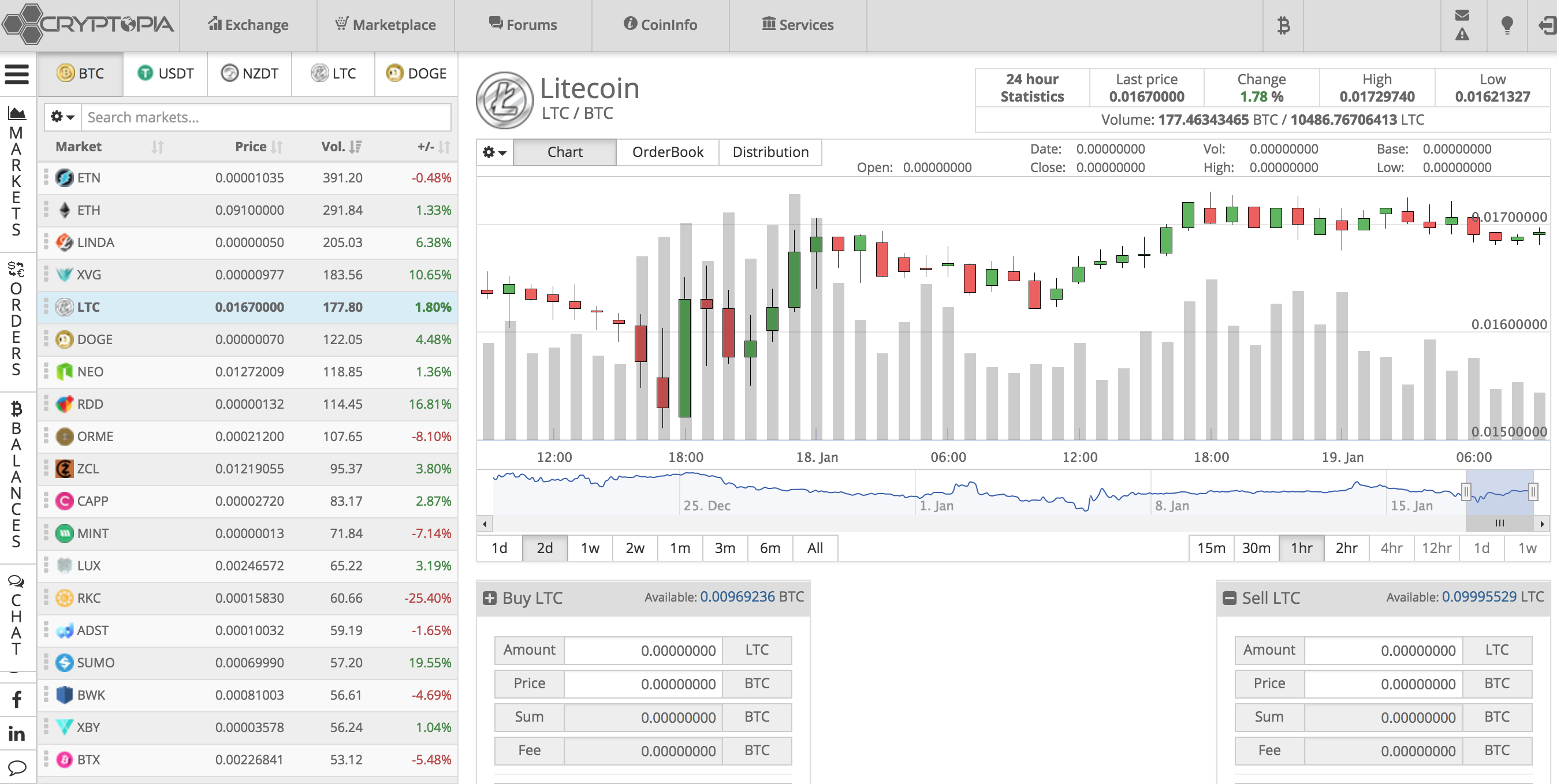This screenshot has height=784, width=1557.
Task: Click the ETN coin icon
Action: 64,178
